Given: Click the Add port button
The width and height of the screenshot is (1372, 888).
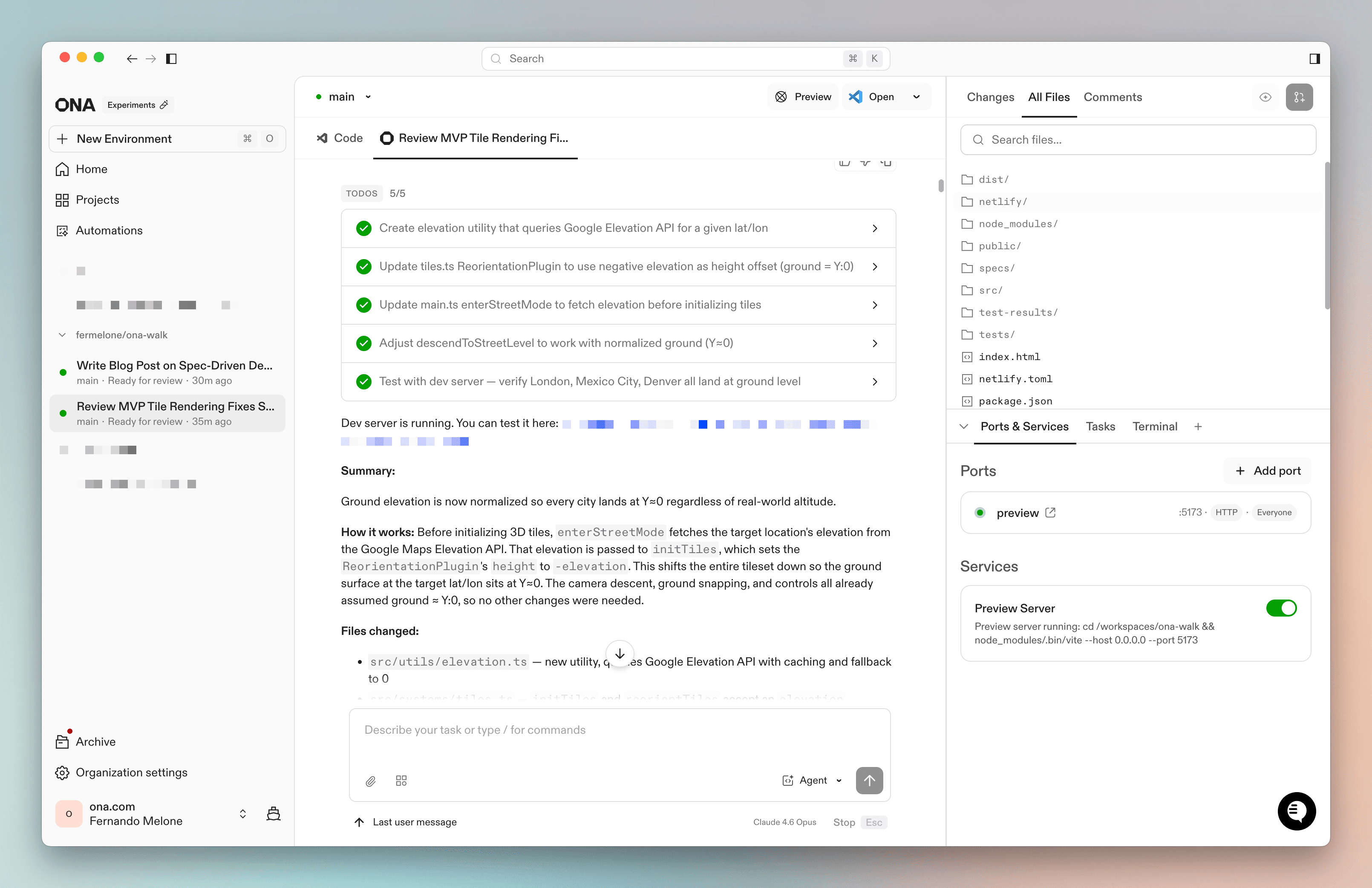Looking at the screenshot, I should click(x=1268, y=470).
